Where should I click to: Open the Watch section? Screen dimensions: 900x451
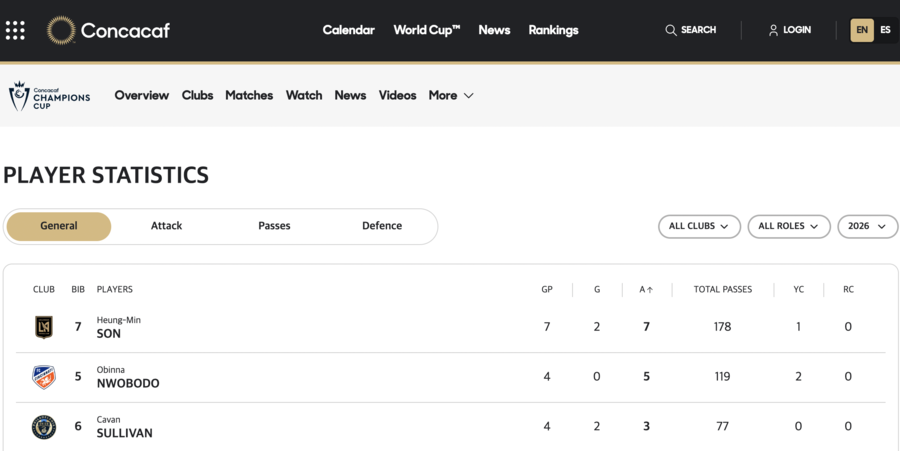pos(304,95)
